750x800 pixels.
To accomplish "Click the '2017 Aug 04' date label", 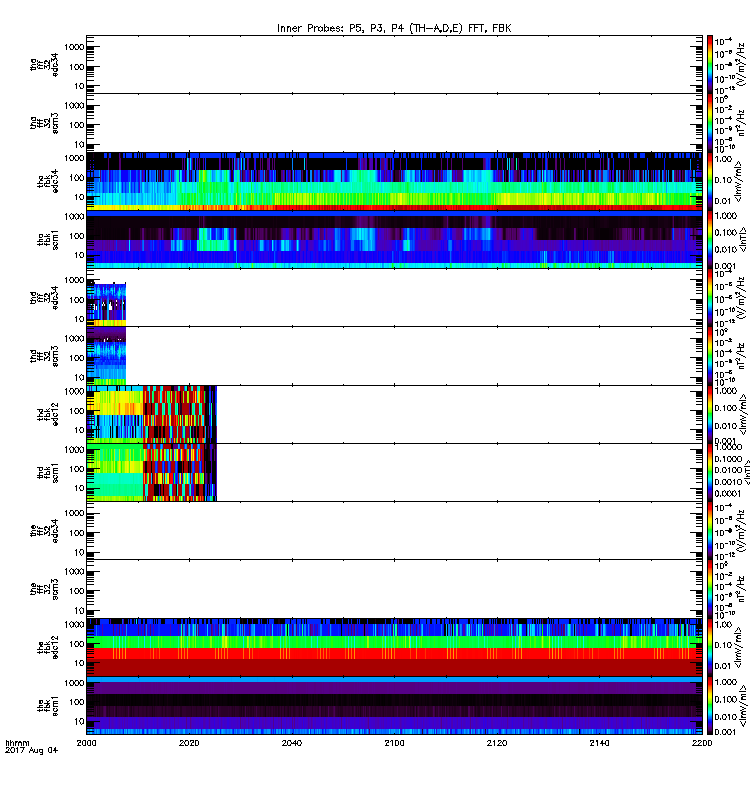I will pyautogui.click(x=32, y=750).
